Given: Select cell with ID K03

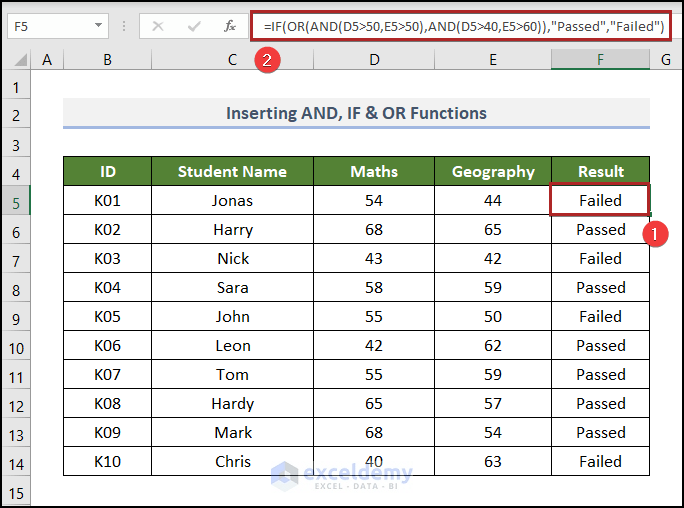Looking at the screenshot, I should click(x=107, y=259).
